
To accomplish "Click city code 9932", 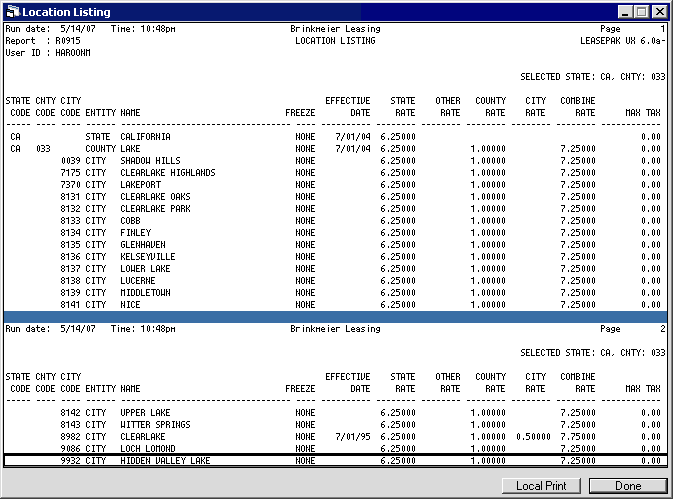I will pyautogui.click(x=70, y=460).
